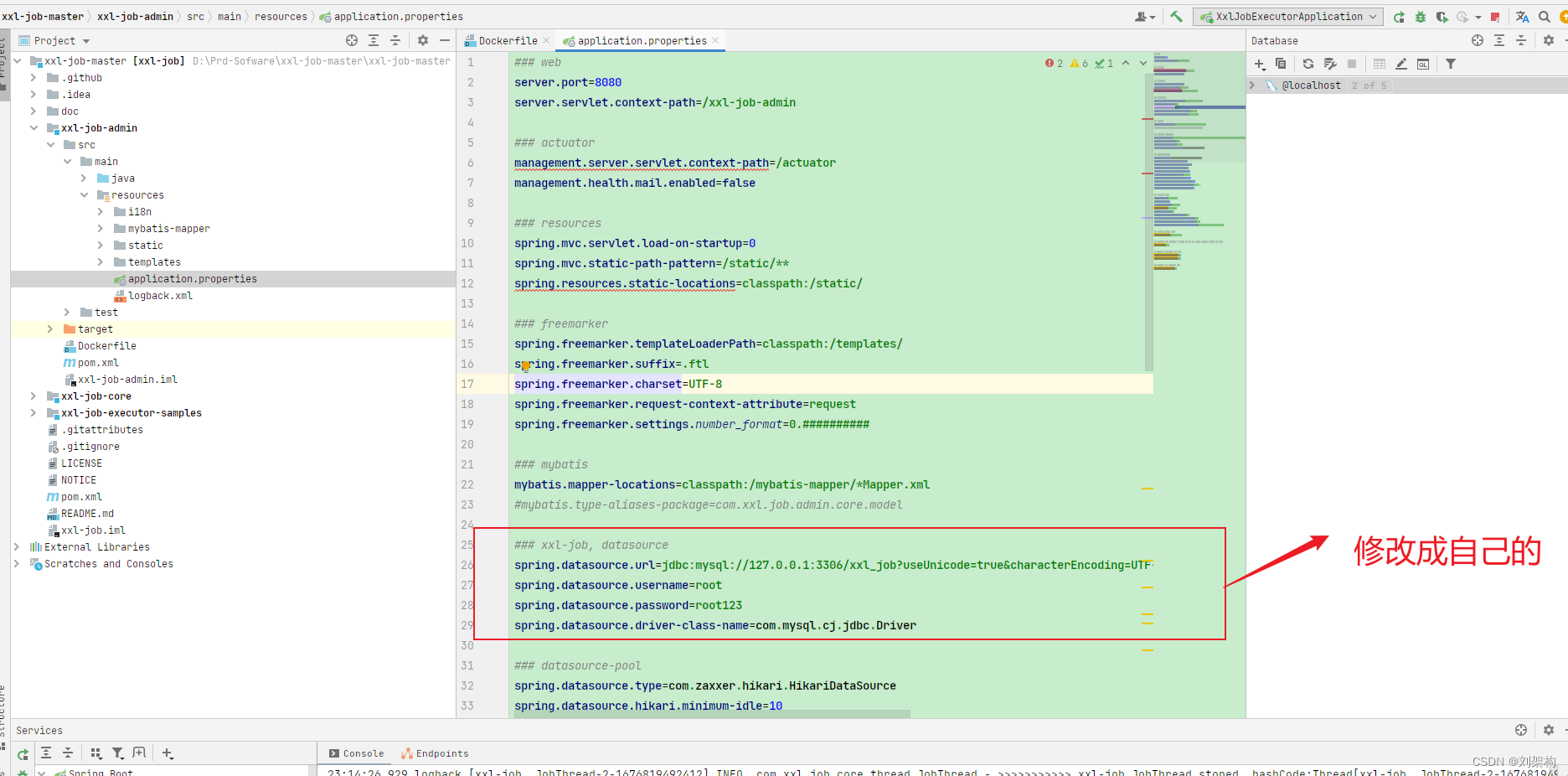
Task: Select the Dockerfile under xxl-job-admin
Action: click(106, 346)
